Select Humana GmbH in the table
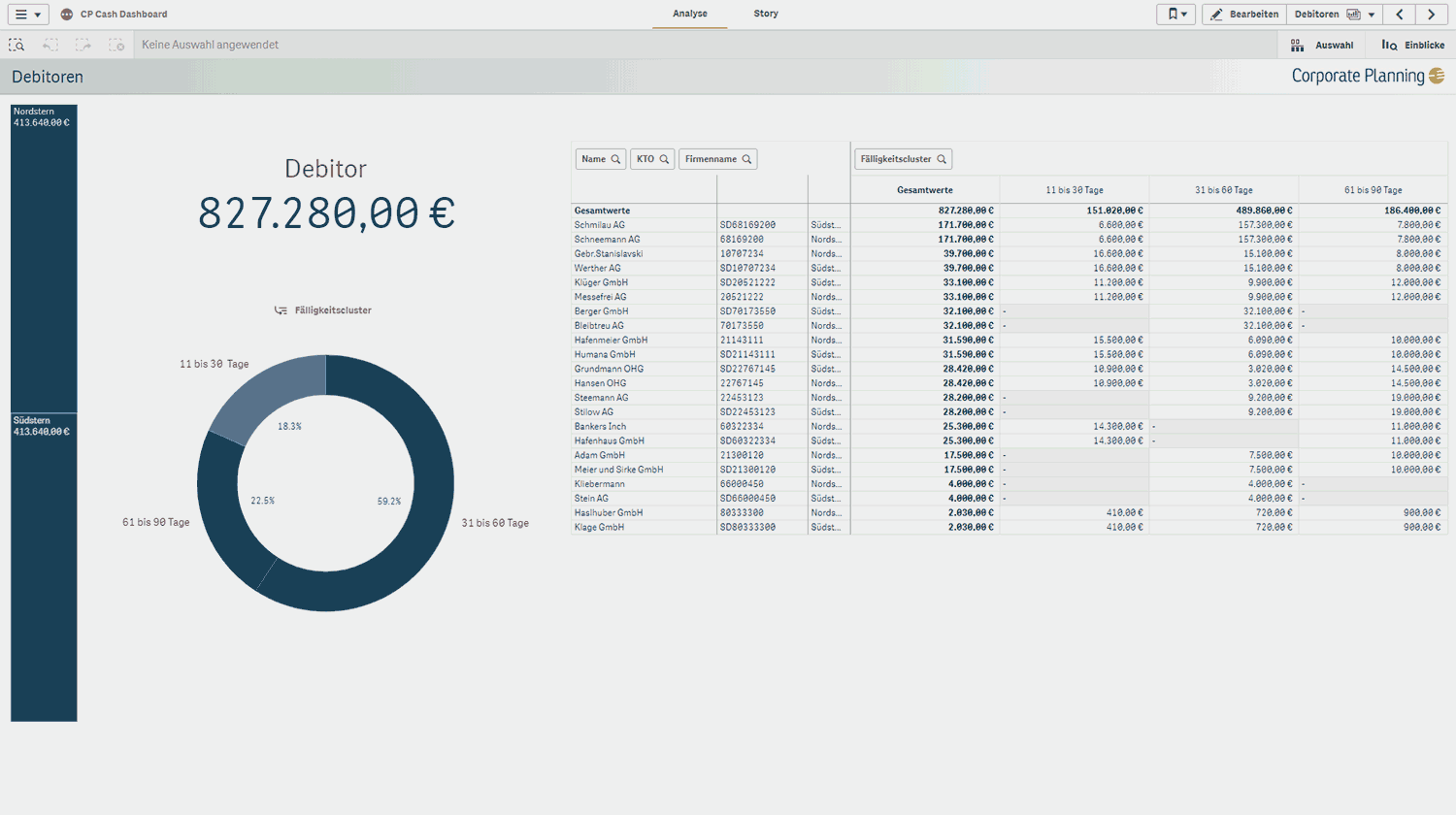1456x815 pixels. point(605,355)
